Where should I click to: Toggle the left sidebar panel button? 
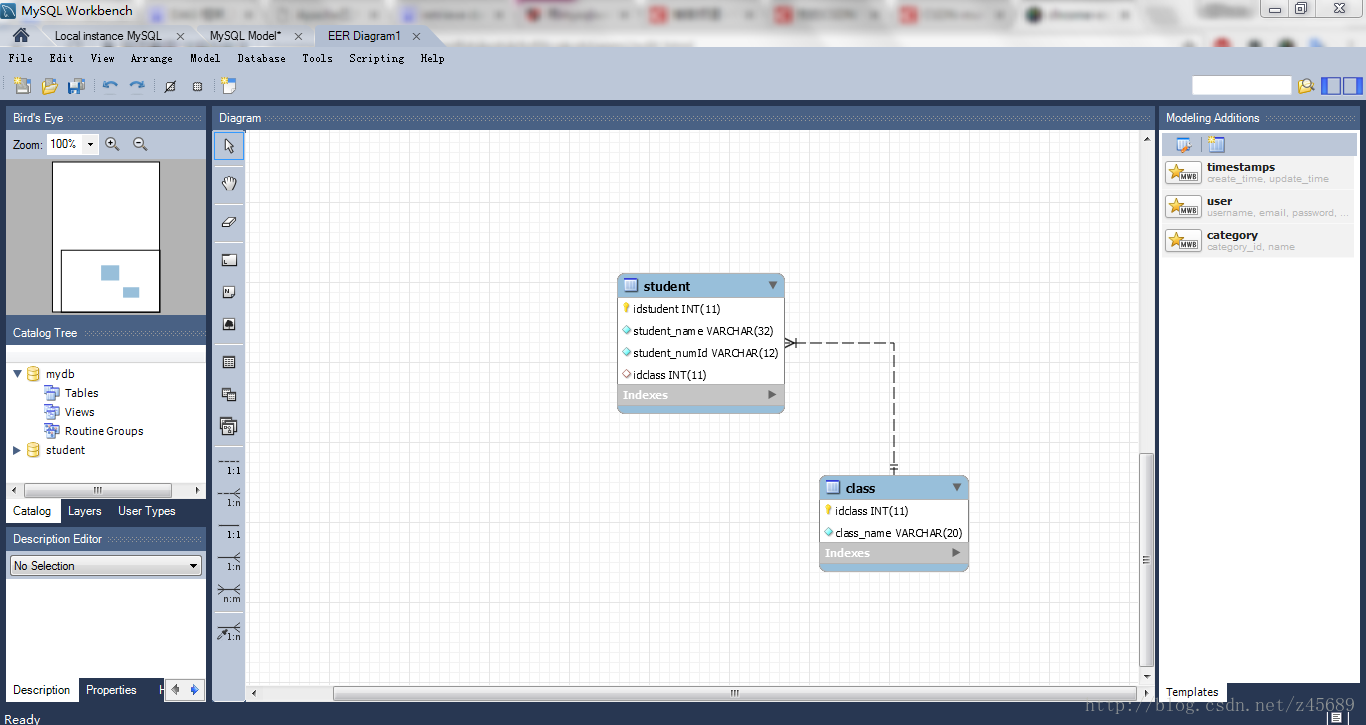pos(1331,86)
